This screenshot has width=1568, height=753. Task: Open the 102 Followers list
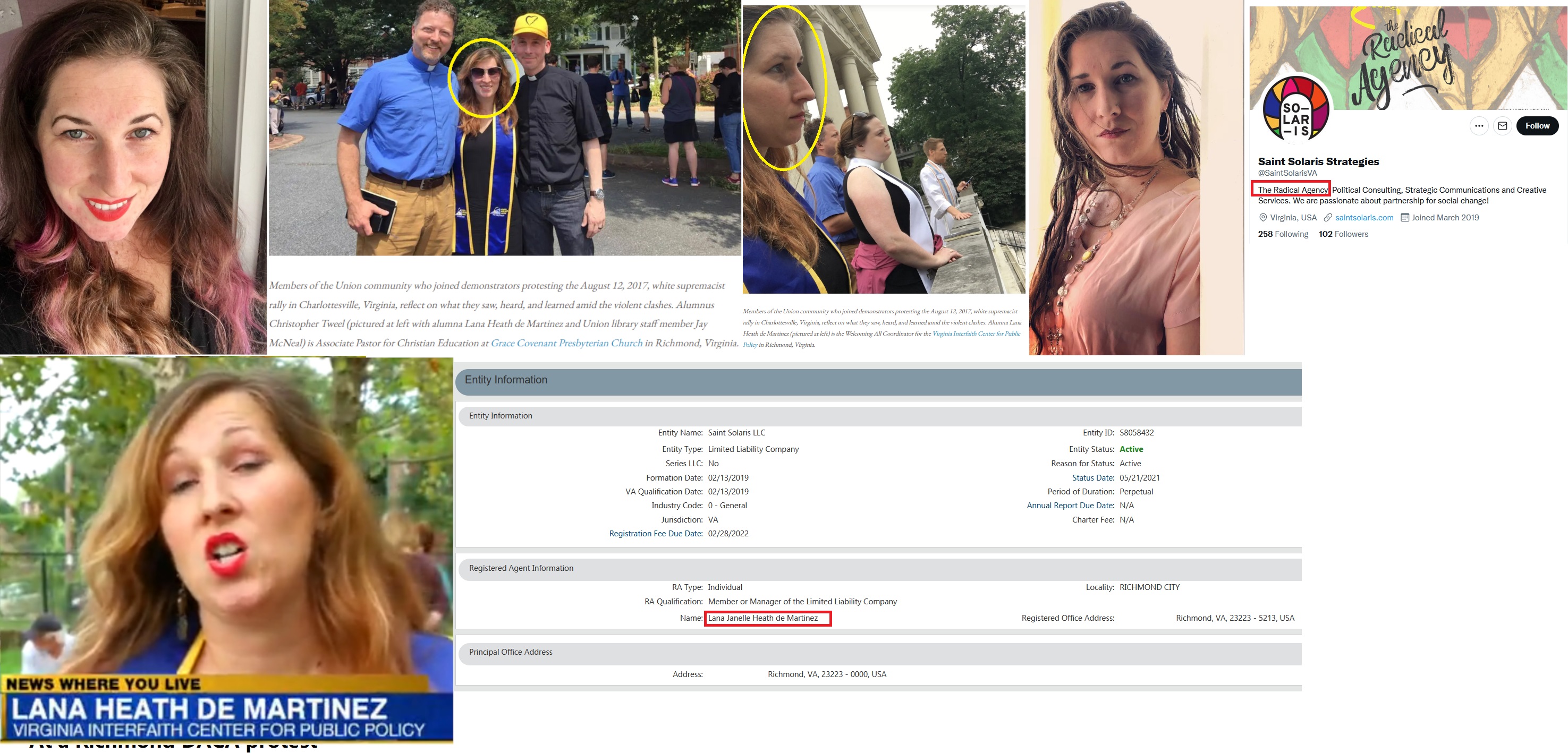(1343, 234)
